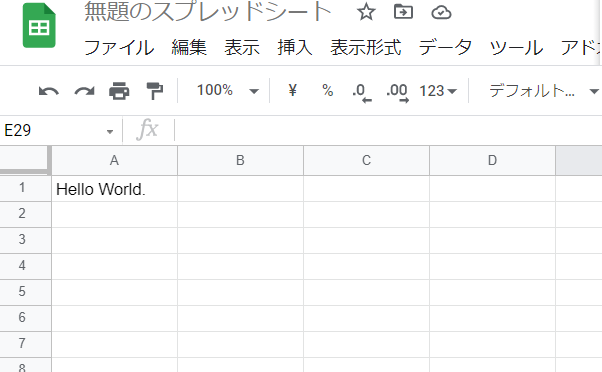The image size is (602, 372).
Task: Open the 123 number format dropdown
Action: pos(438,91)
